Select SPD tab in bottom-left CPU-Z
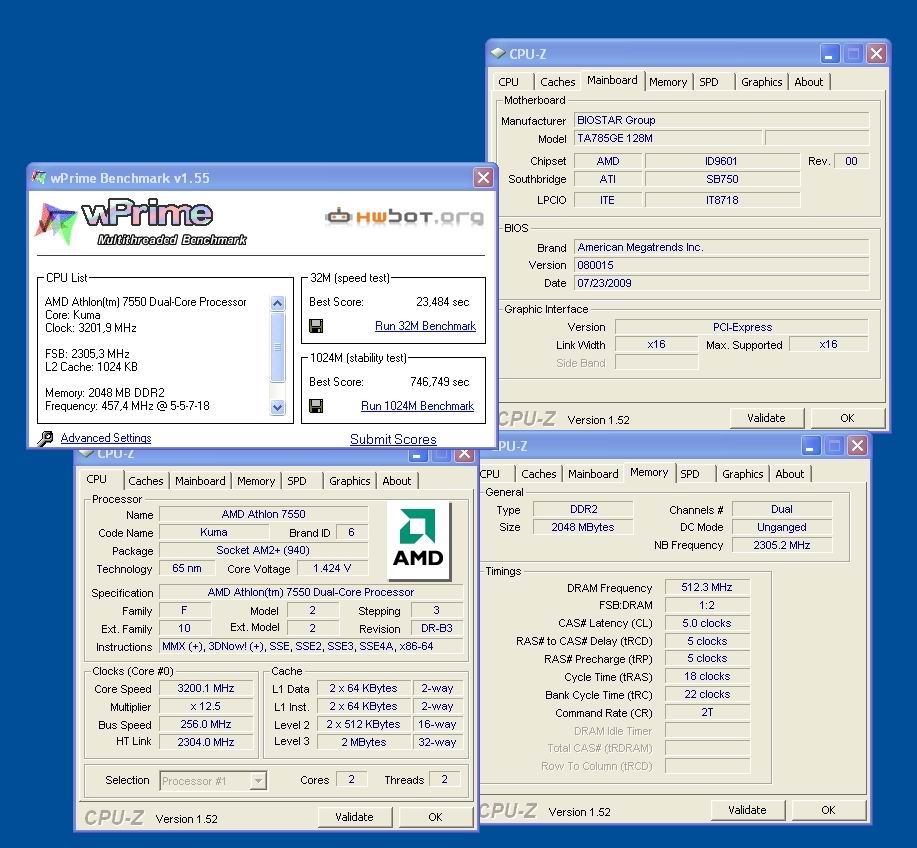The image size is (917, 848). (x=297, y=481)
